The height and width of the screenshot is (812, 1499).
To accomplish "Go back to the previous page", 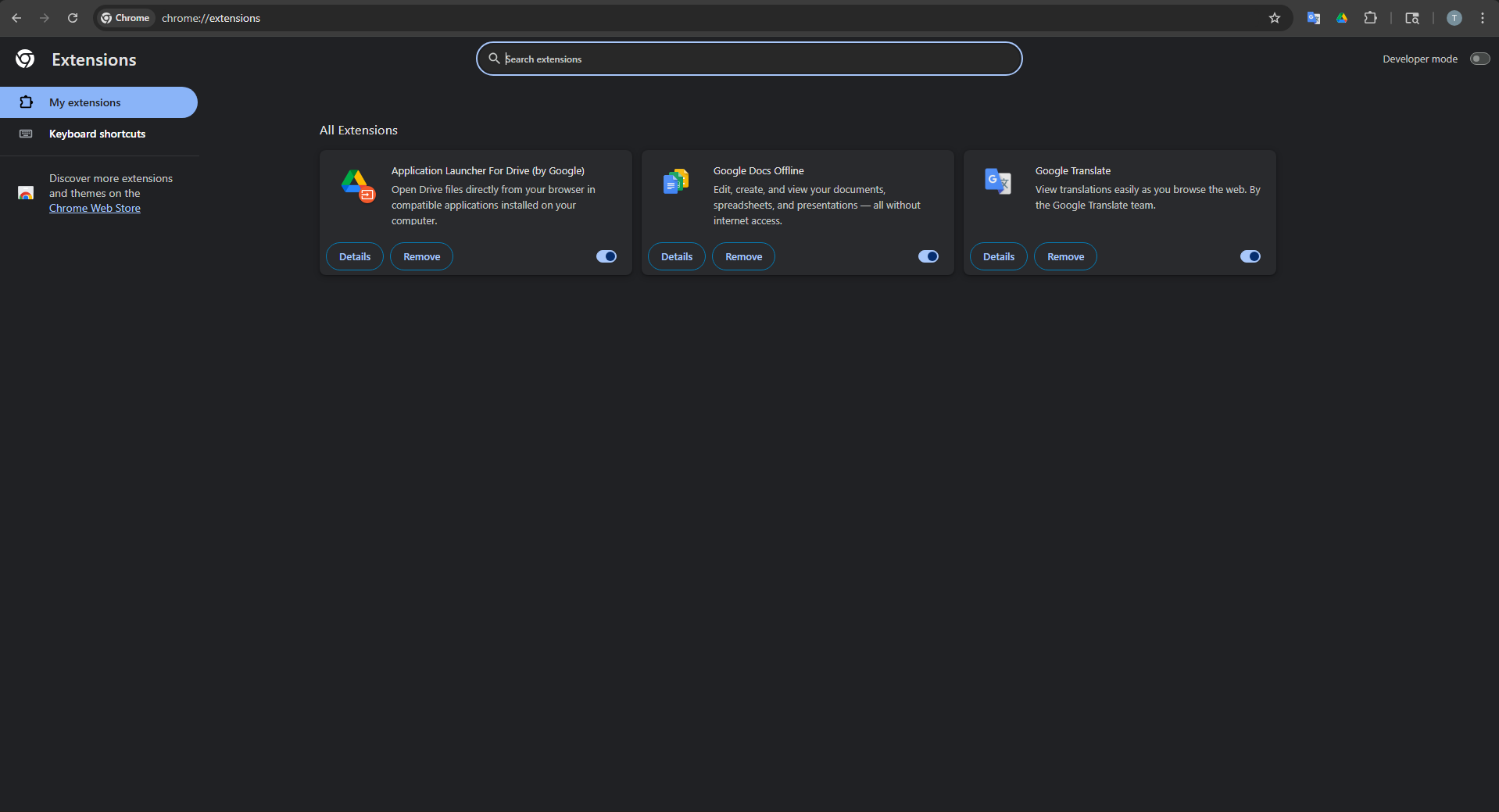I will [x=16, y=18].
